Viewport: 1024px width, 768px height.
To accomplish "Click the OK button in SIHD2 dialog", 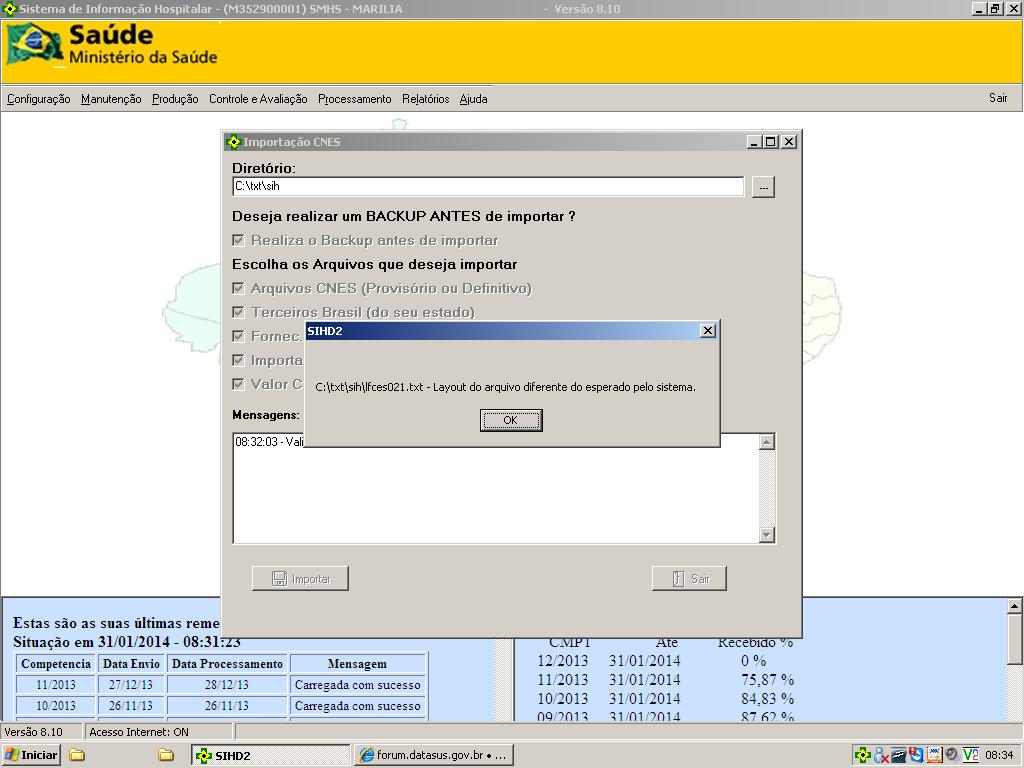I will pyautogui.click(x=511, y=420).
